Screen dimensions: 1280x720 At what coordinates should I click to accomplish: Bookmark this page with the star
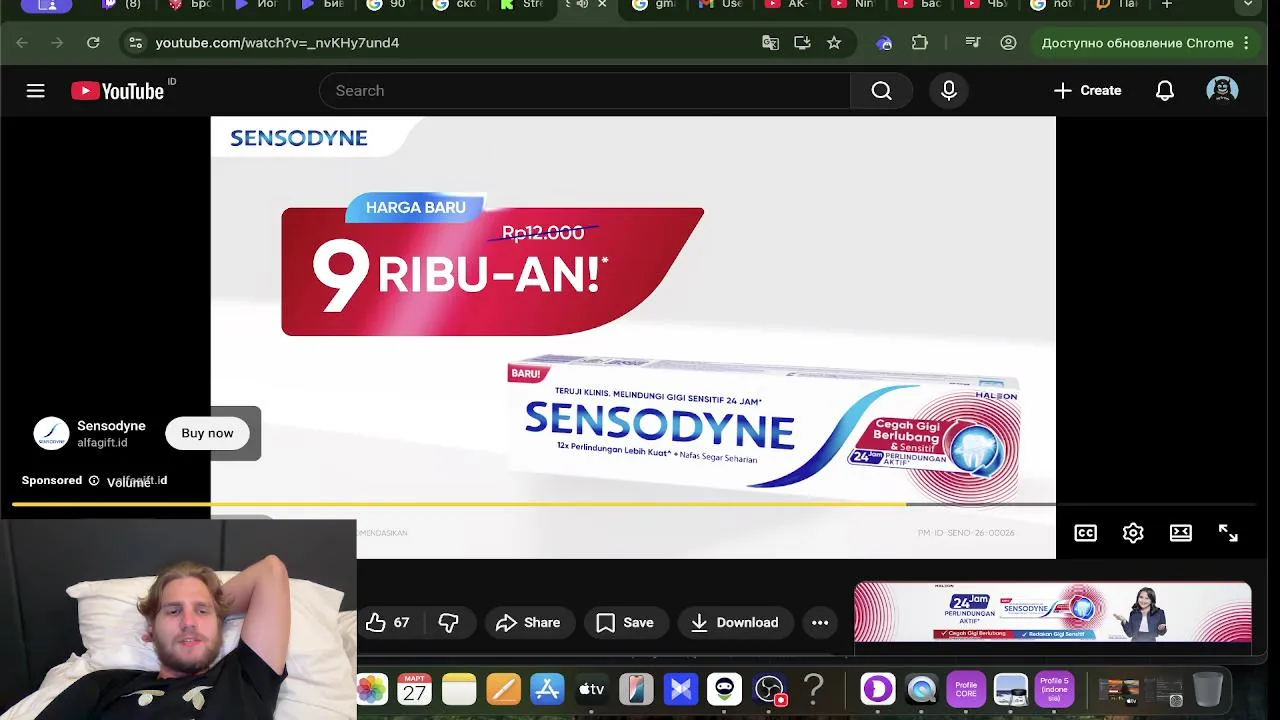tap(834, 43)
